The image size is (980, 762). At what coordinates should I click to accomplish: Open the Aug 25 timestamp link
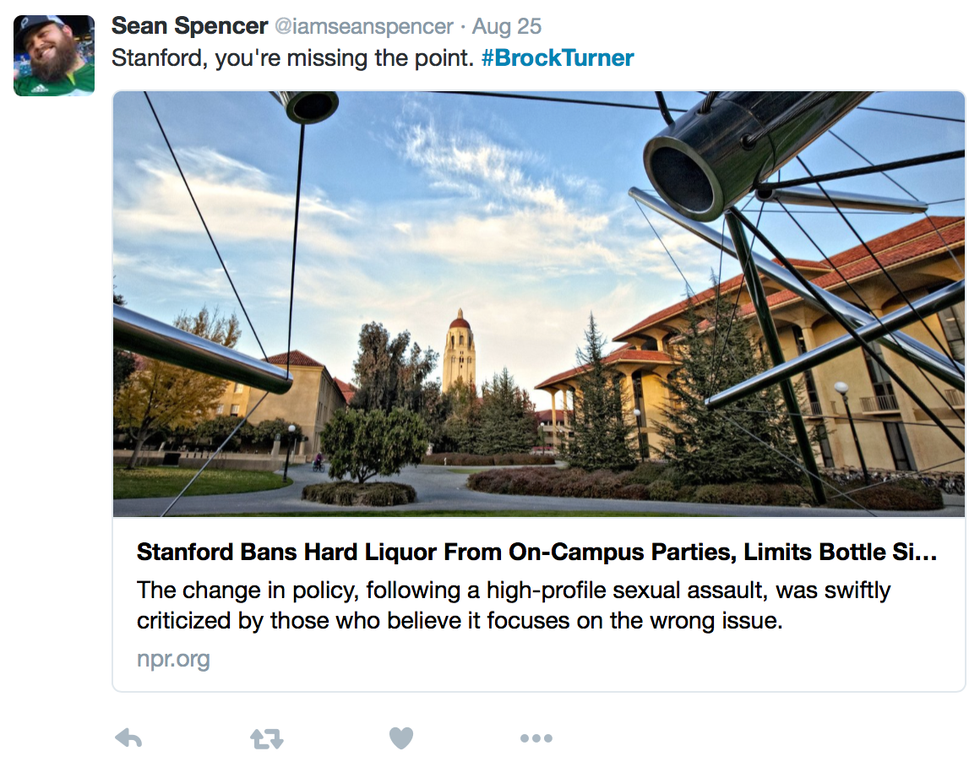[x=507, y=26]
